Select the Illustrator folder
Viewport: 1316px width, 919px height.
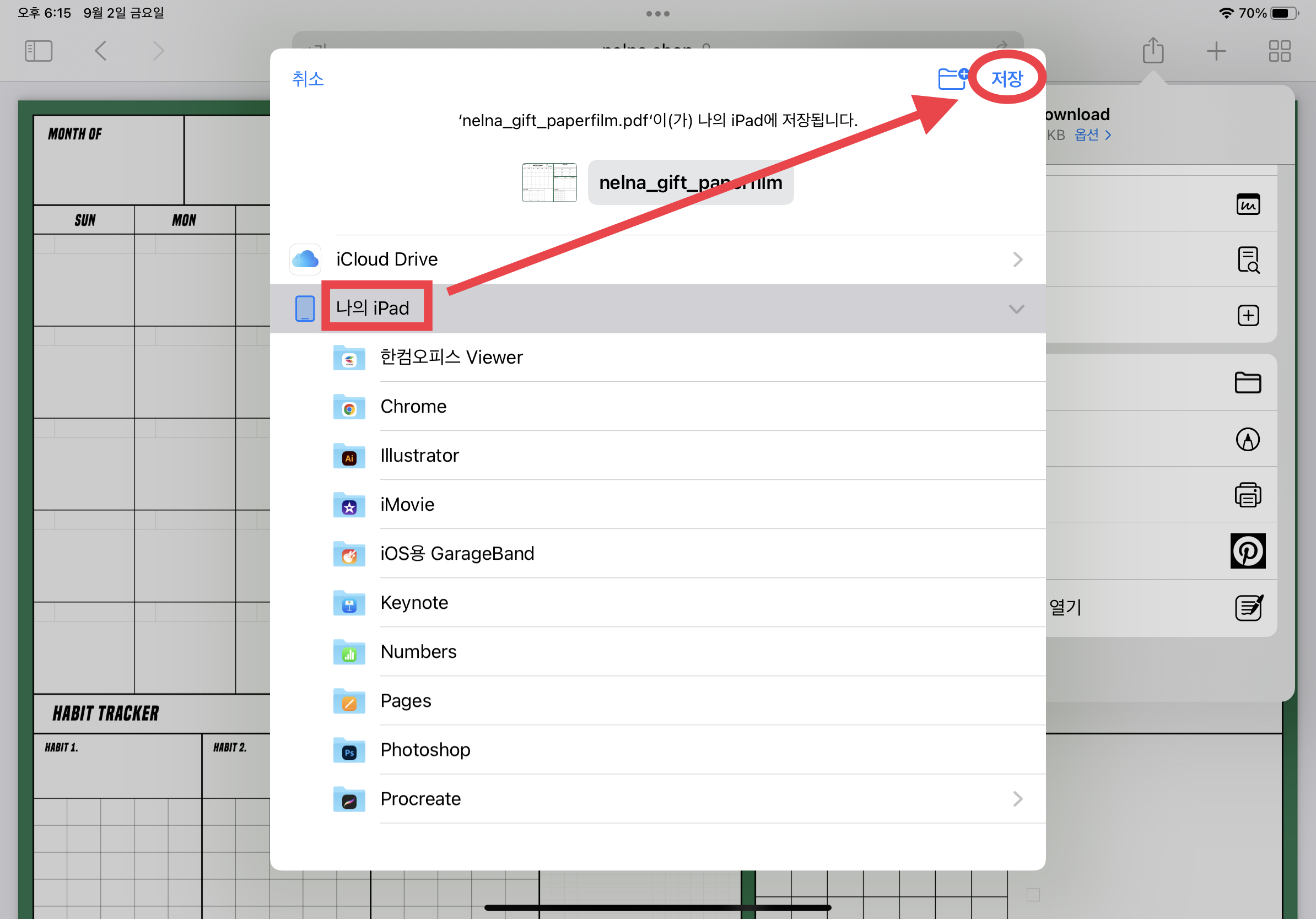tap(419, 456)
